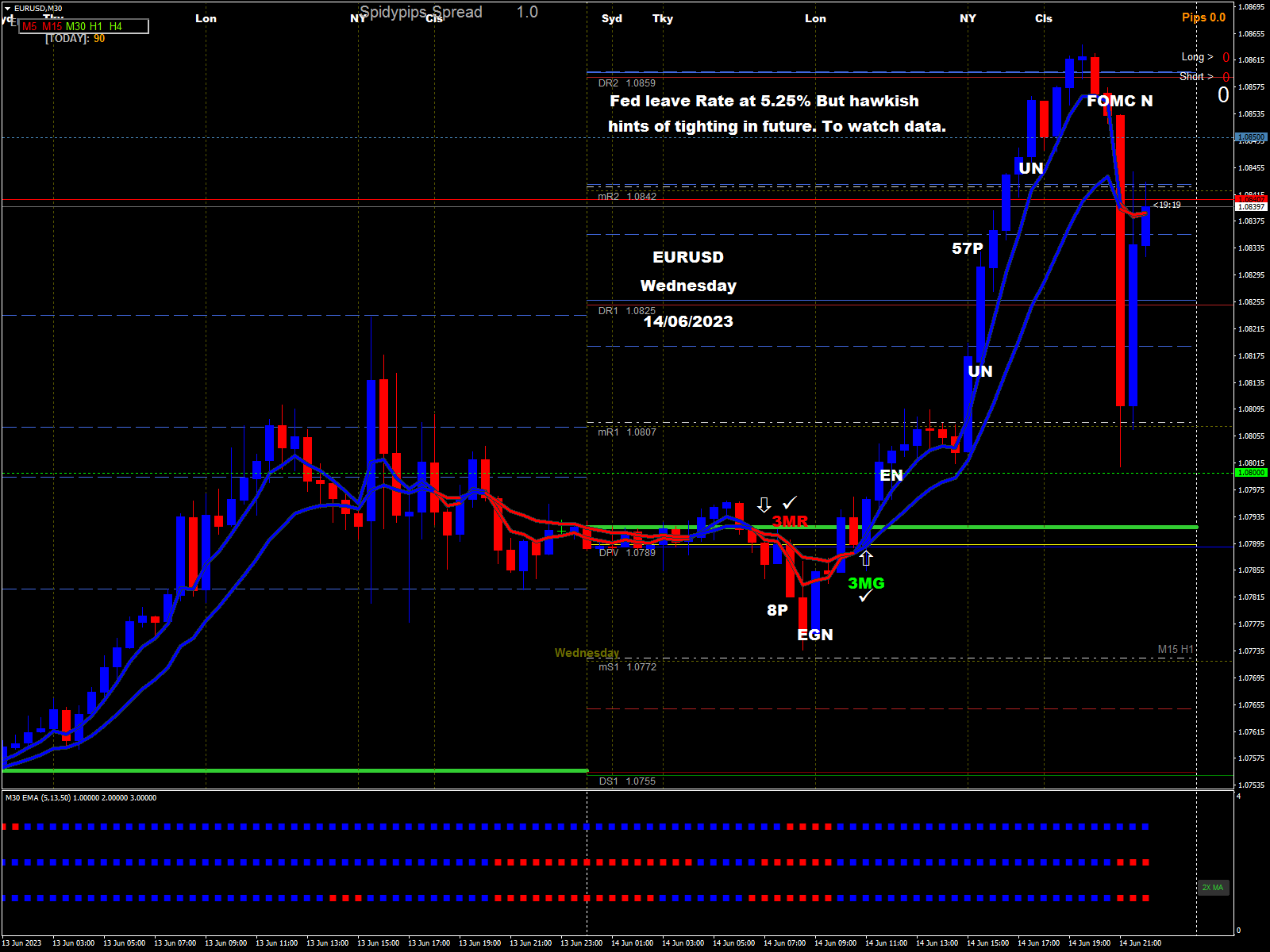The image size is (1270, 952).
Task: Click the DPV 1.0789 pivot label
Action: (627, 553)
